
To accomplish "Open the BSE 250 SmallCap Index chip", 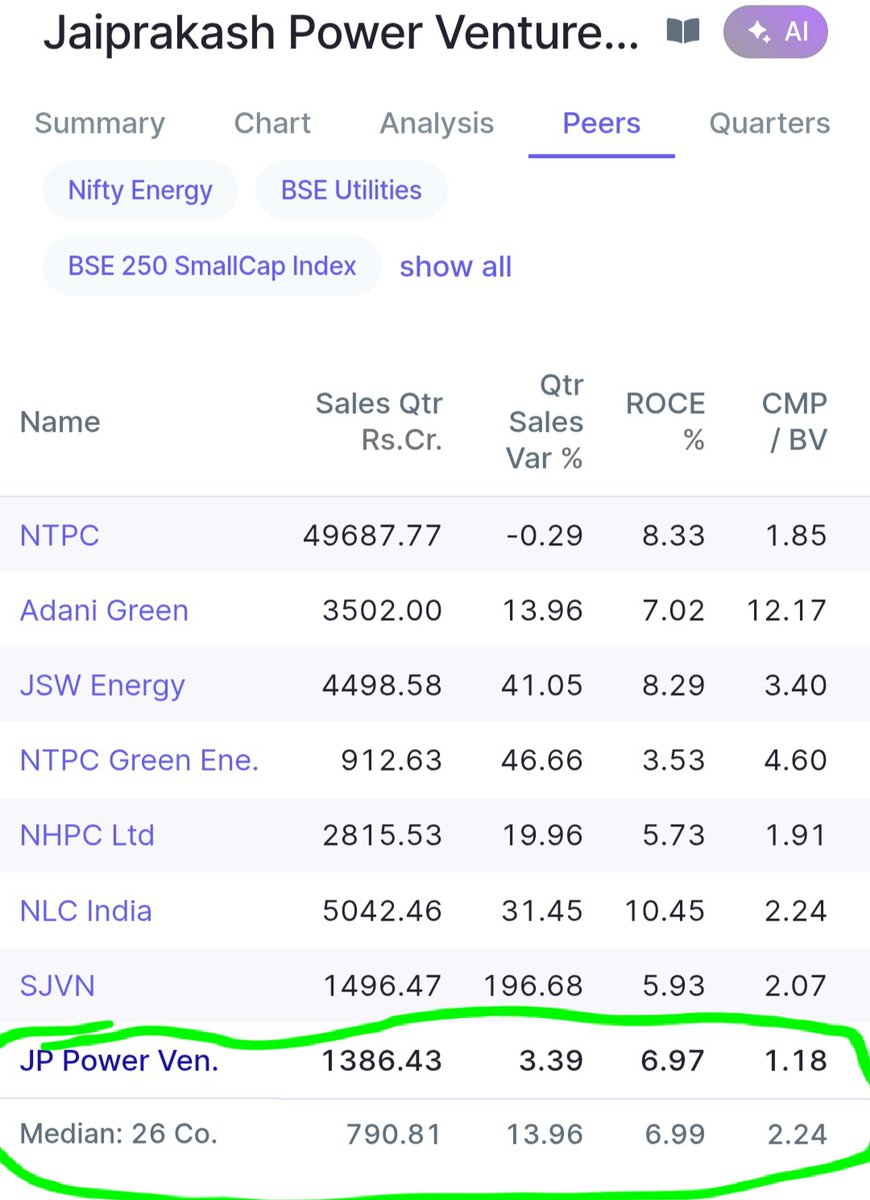I will tap(212, 266).
